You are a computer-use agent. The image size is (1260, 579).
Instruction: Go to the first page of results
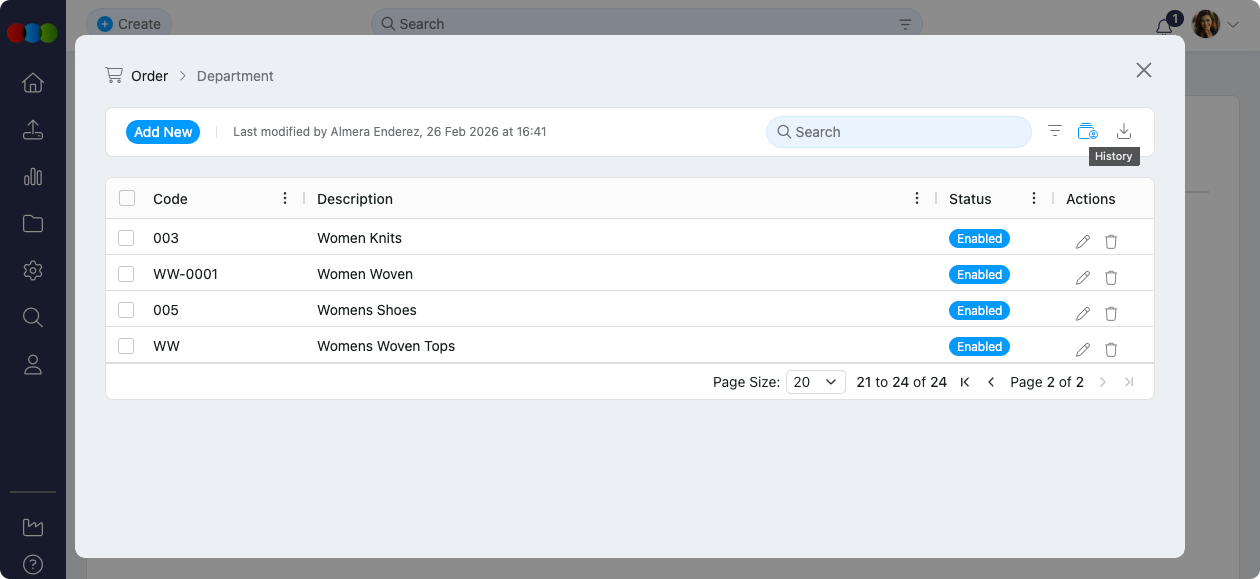pyautogui.click(x=964, y=382)
